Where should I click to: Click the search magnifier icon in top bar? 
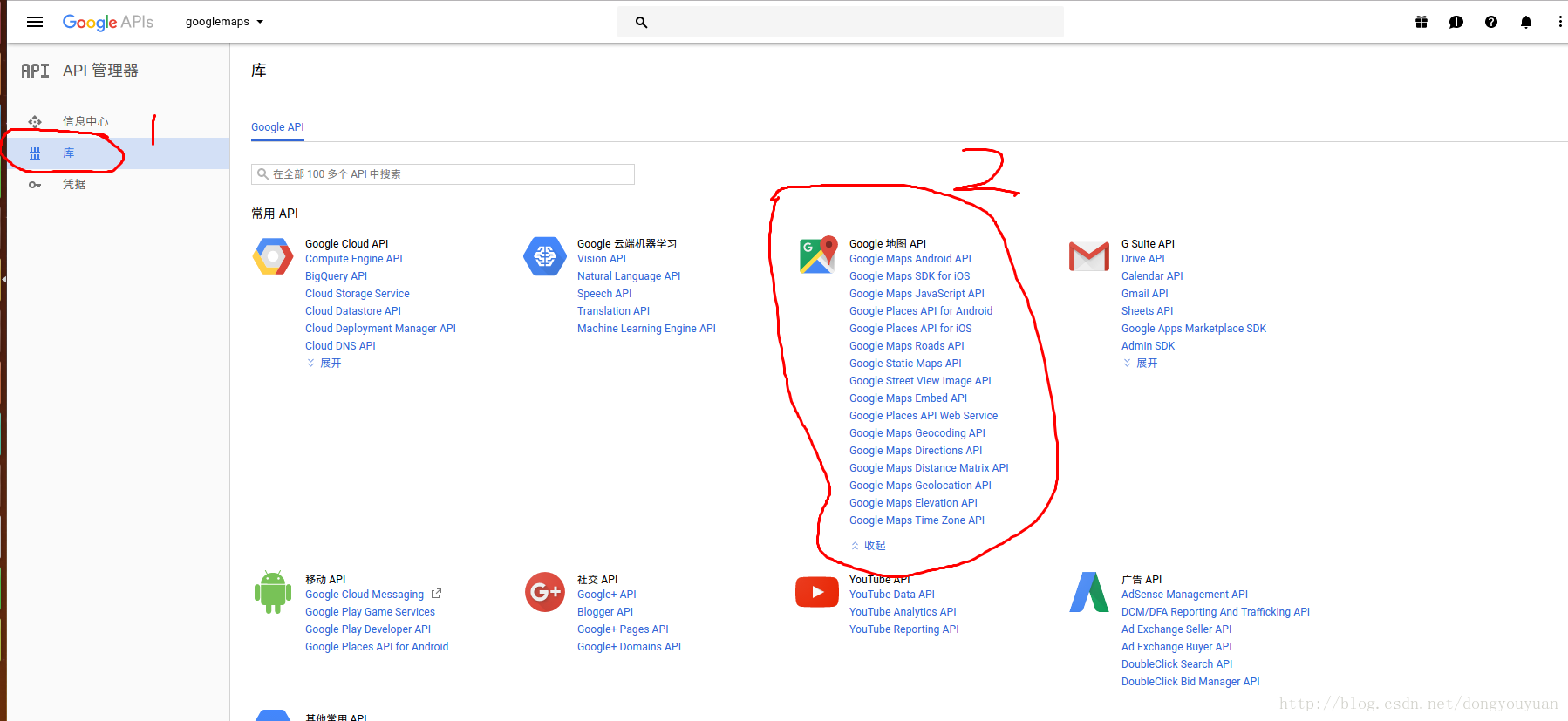point(641,23)
